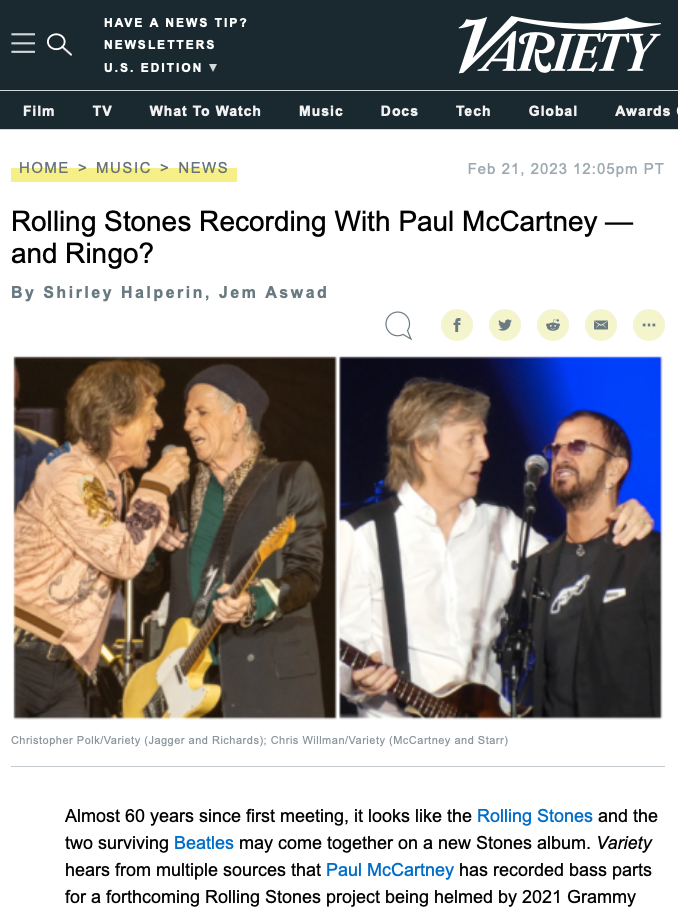Open the Docs nav item

click(399, 111)
